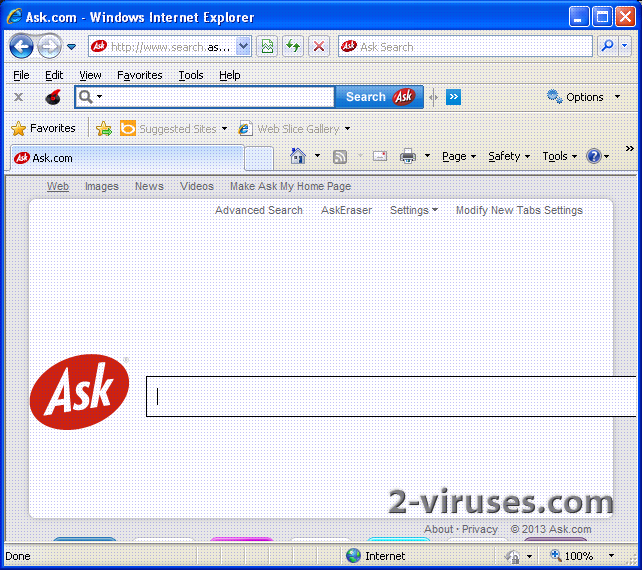Expand the address bar history dropdown

[243, 46]
